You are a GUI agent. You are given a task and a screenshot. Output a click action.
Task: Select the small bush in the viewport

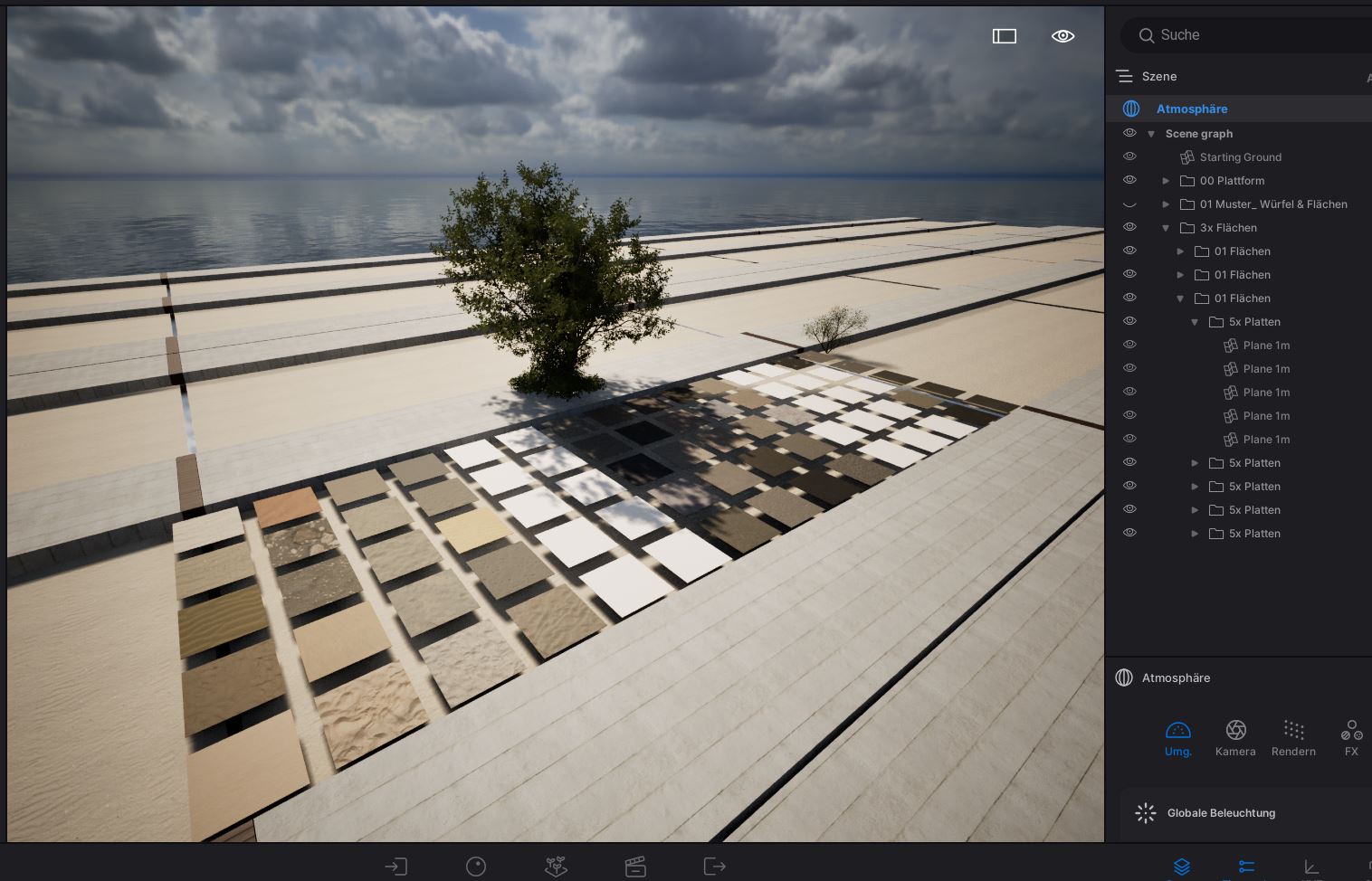coord(834,327)
